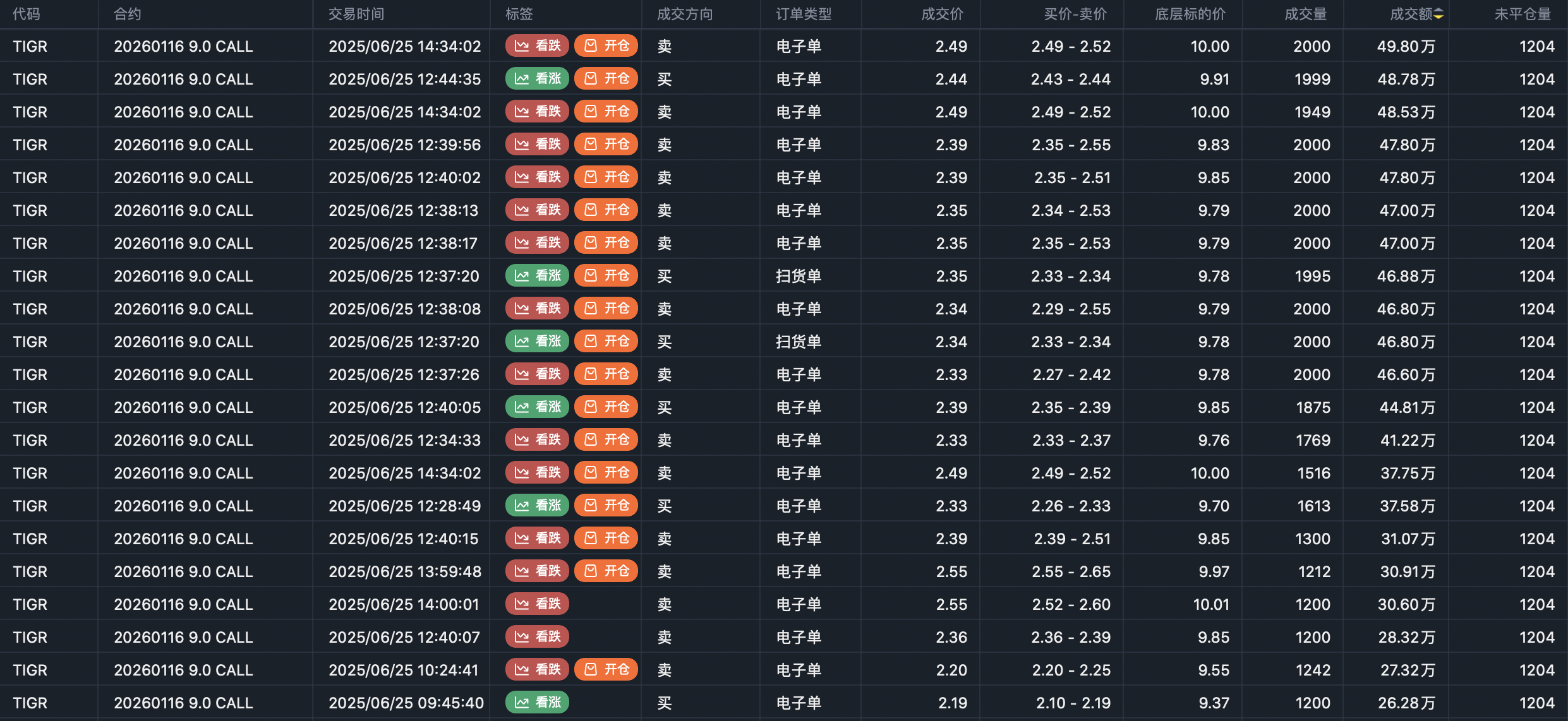Click the 看跌 tag in the 37.75万 row

point(538,473)
